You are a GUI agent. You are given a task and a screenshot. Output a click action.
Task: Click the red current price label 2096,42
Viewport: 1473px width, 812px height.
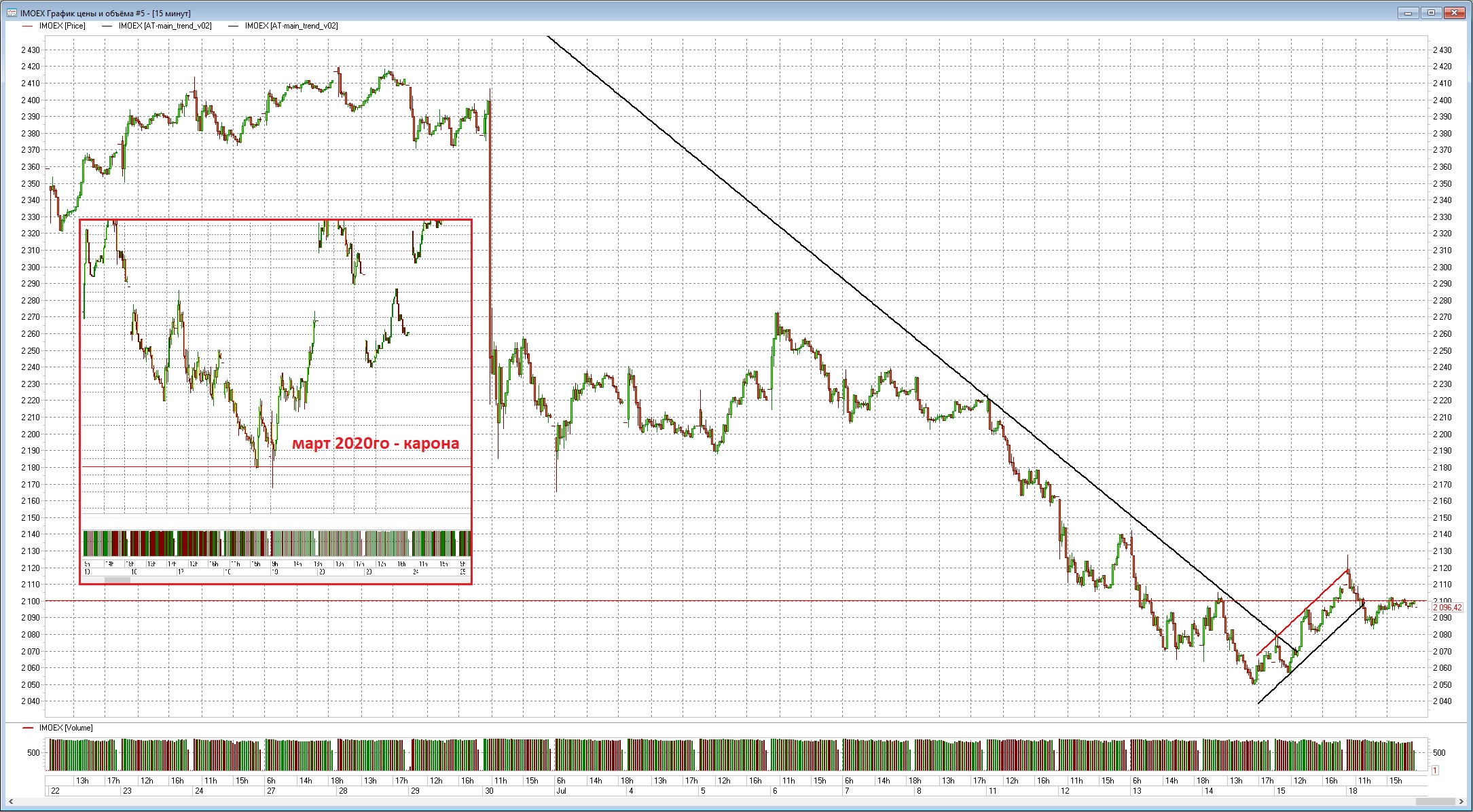click(x=1447, y=608)
